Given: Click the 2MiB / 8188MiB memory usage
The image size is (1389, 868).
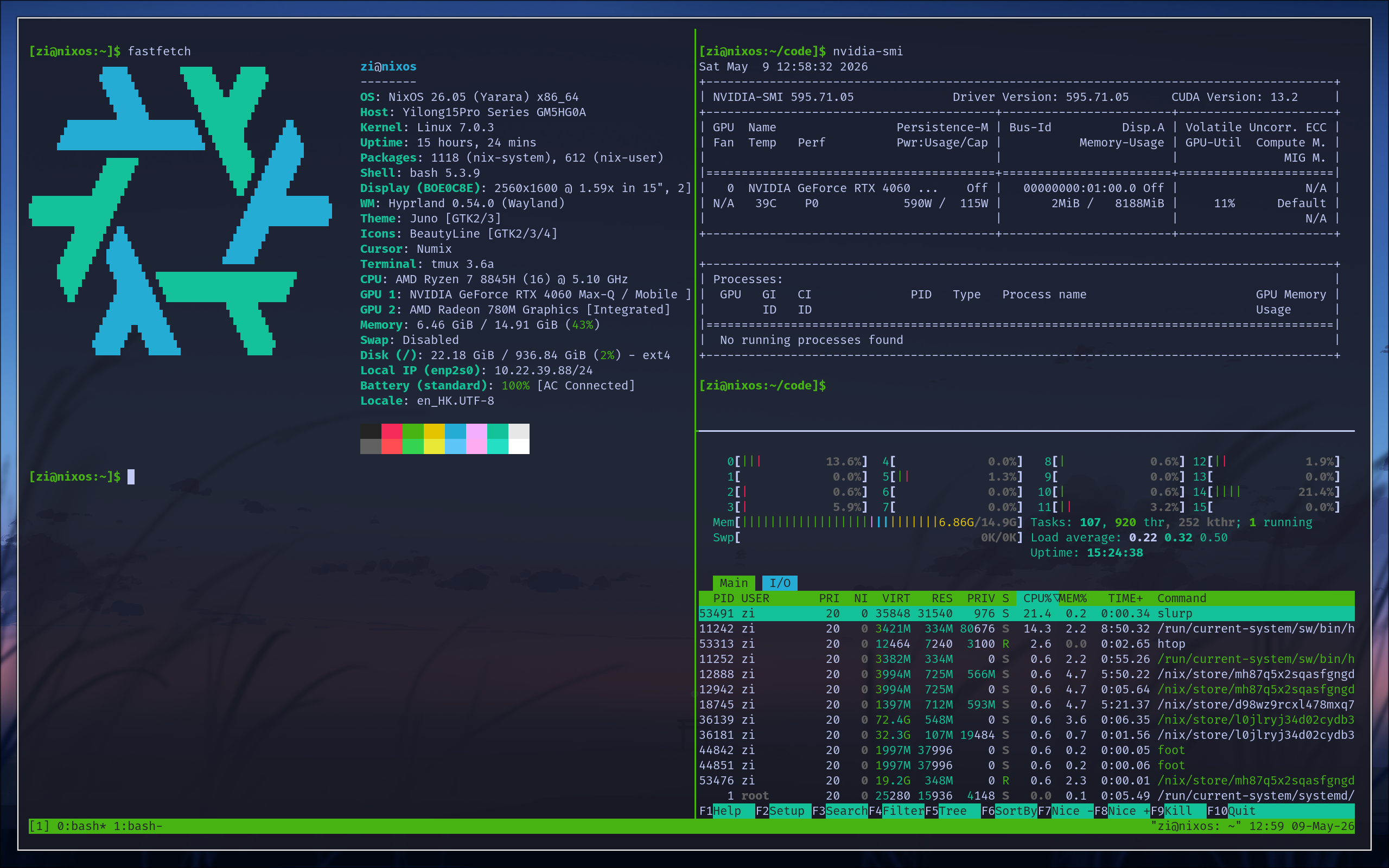Looking at the screenshot, I should [x=1108, y=203].
